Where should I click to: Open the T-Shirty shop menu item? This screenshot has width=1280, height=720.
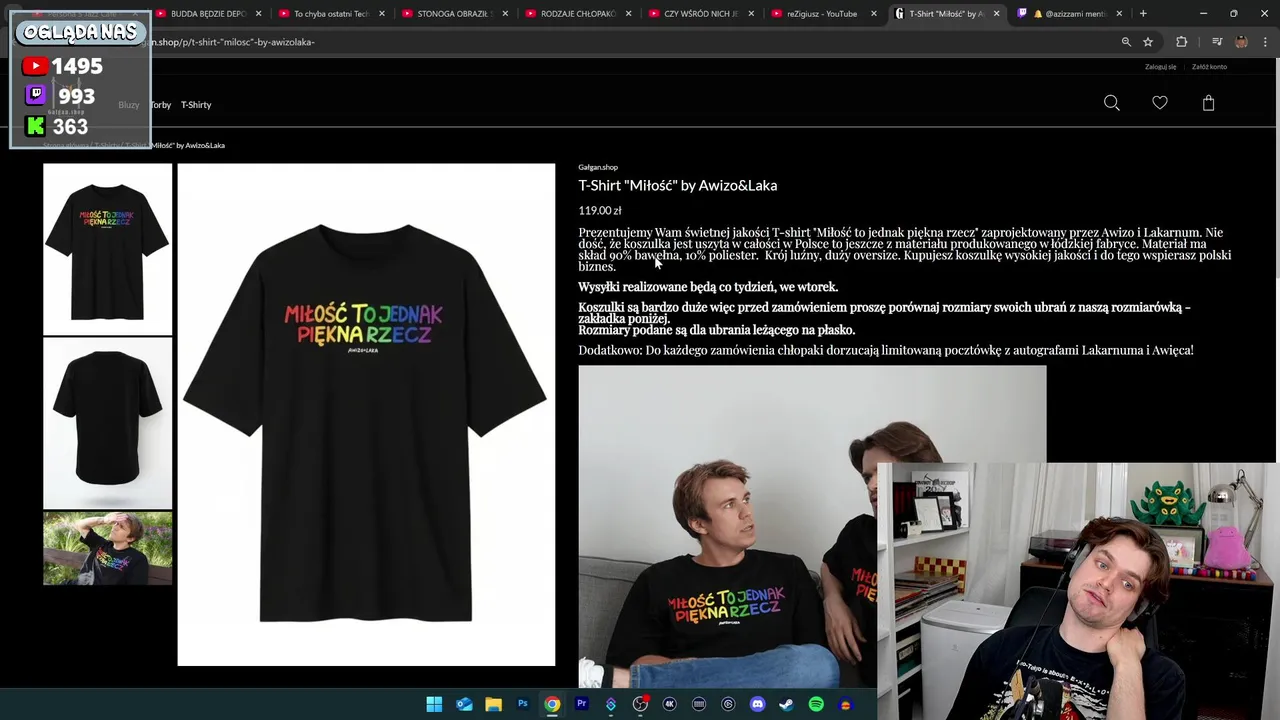[196, 105]
